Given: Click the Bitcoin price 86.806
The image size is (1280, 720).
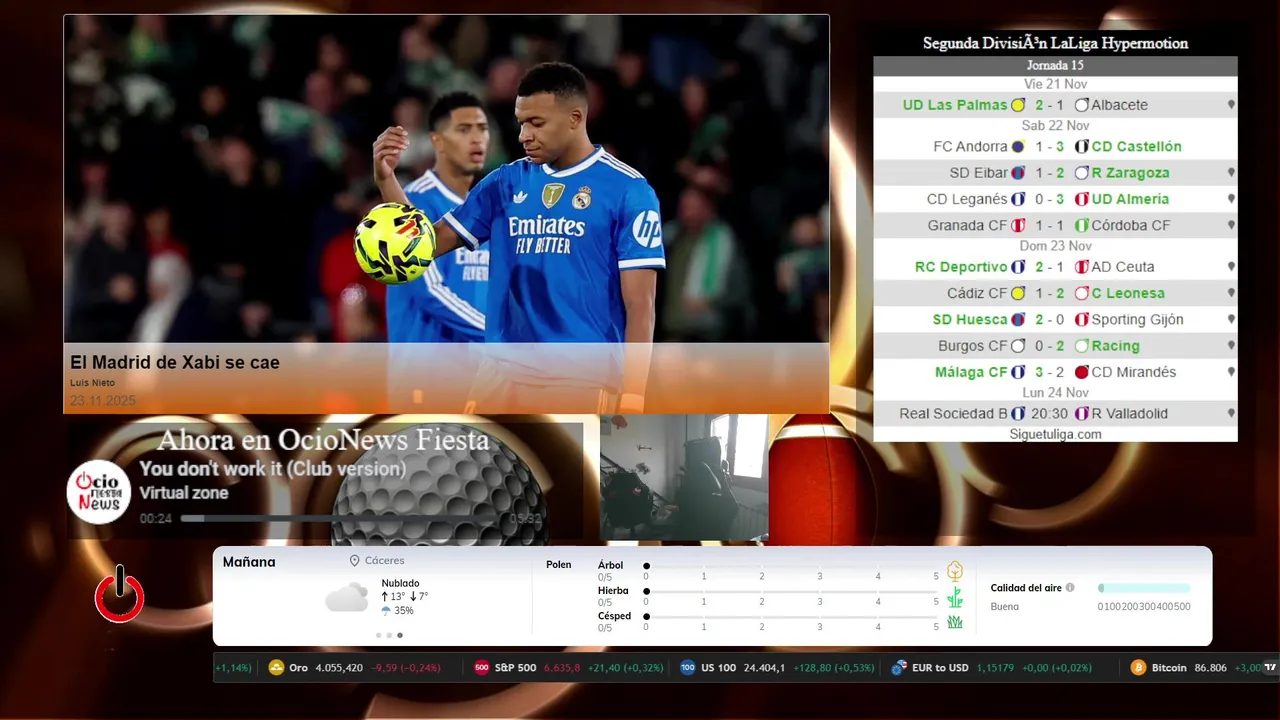Looking at the screenshot, I should click(1210, 668).
